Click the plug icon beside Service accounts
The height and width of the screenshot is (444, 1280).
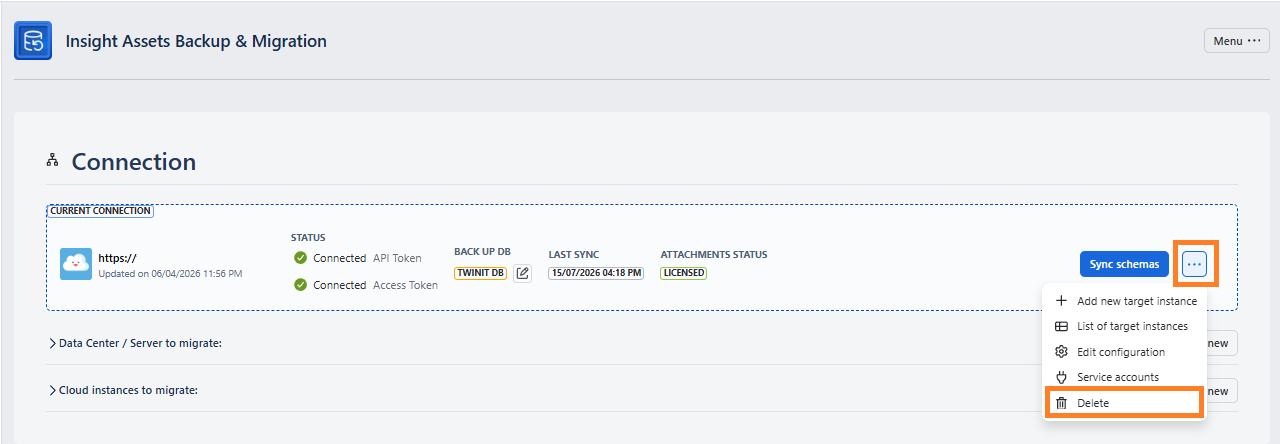(1062, 377)
